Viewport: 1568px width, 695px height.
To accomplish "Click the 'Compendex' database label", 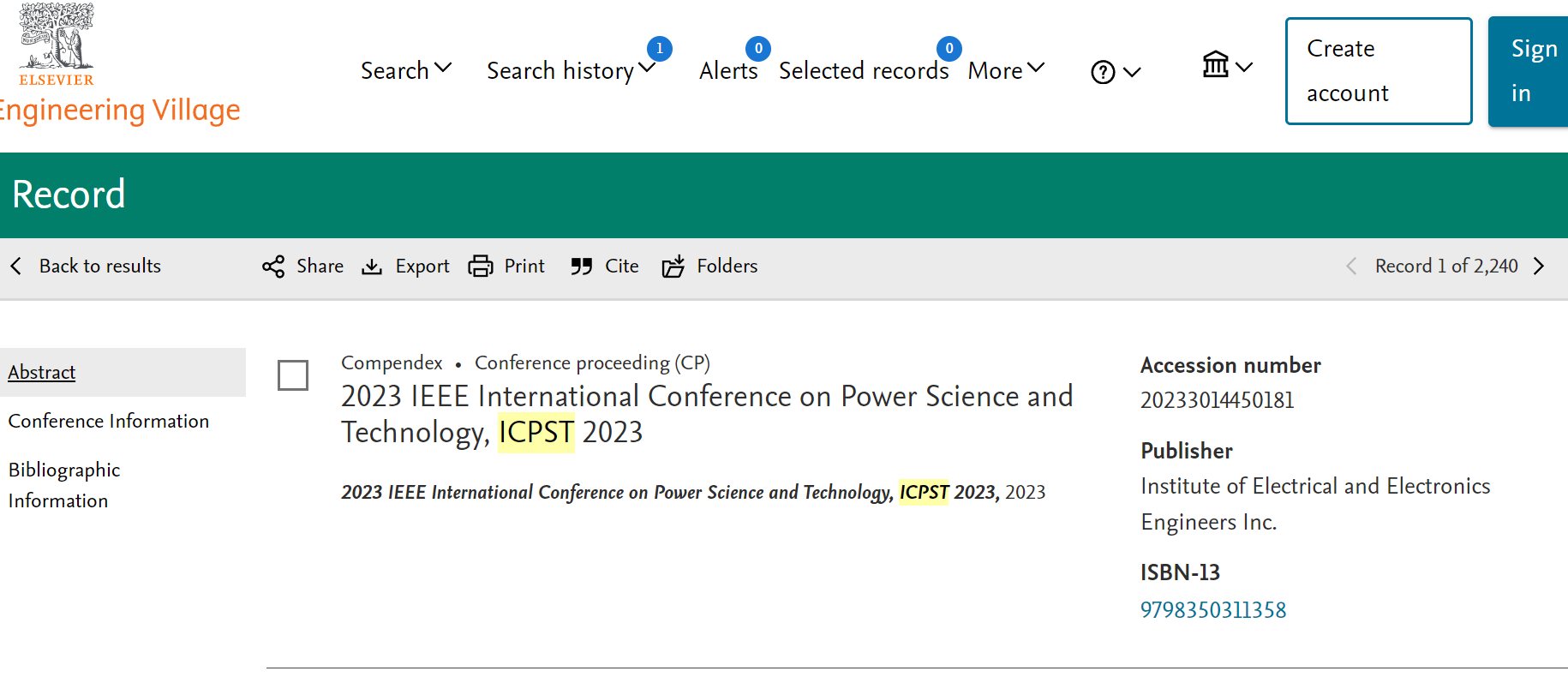I will [392, 363].
